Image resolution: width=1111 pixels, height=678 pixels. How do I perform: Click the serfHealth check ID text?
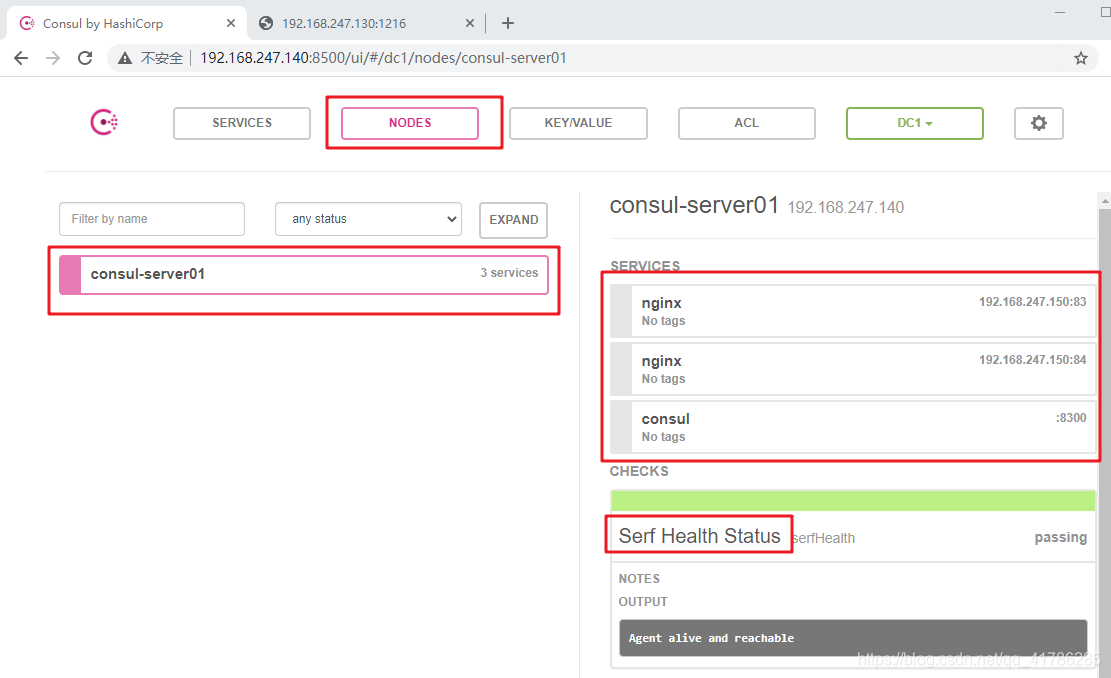824,538
